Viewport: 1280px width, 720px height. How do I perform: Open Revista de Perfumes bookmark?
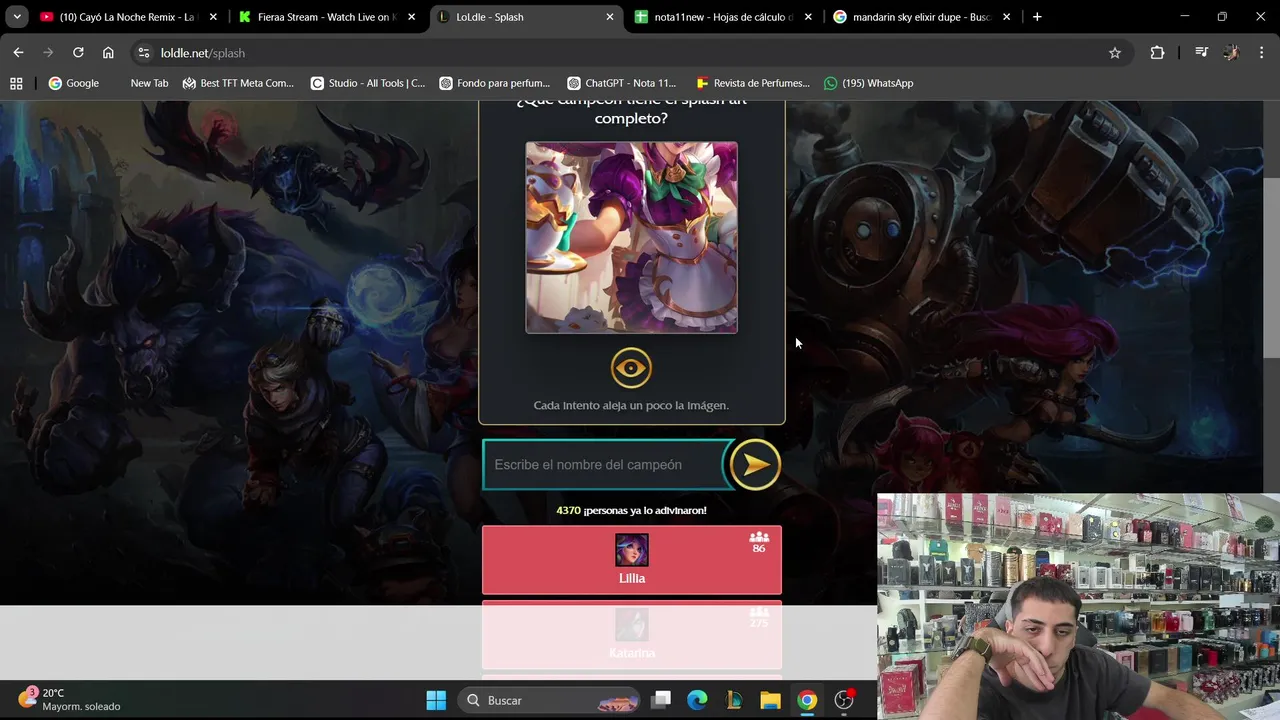pyautogui.click(x=753, y=83)
